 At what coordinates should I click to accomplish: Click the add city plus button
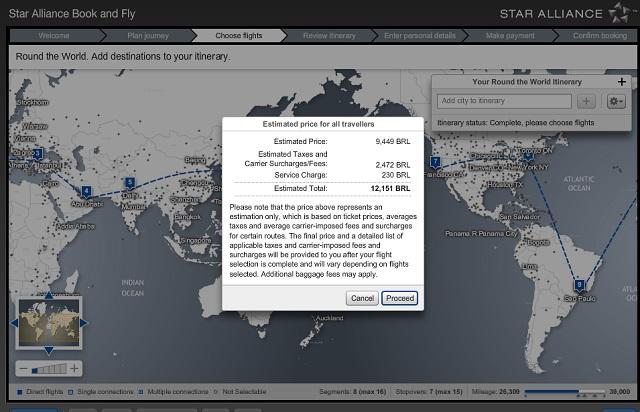(x=586, y=101)
